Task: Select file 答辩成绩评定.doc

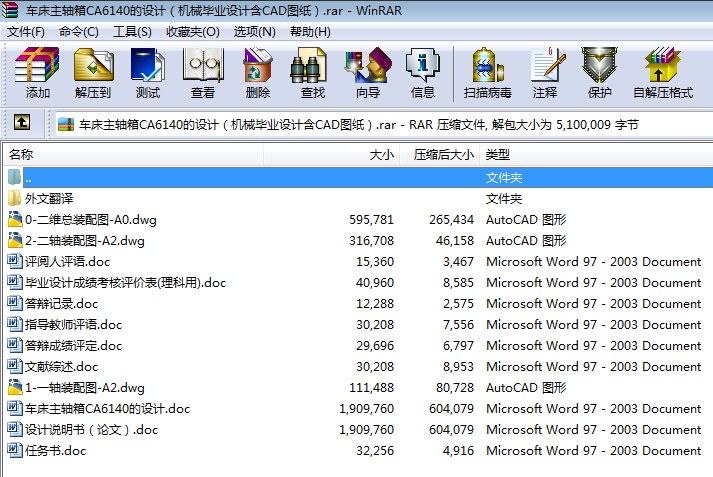Action: point(74,346)
